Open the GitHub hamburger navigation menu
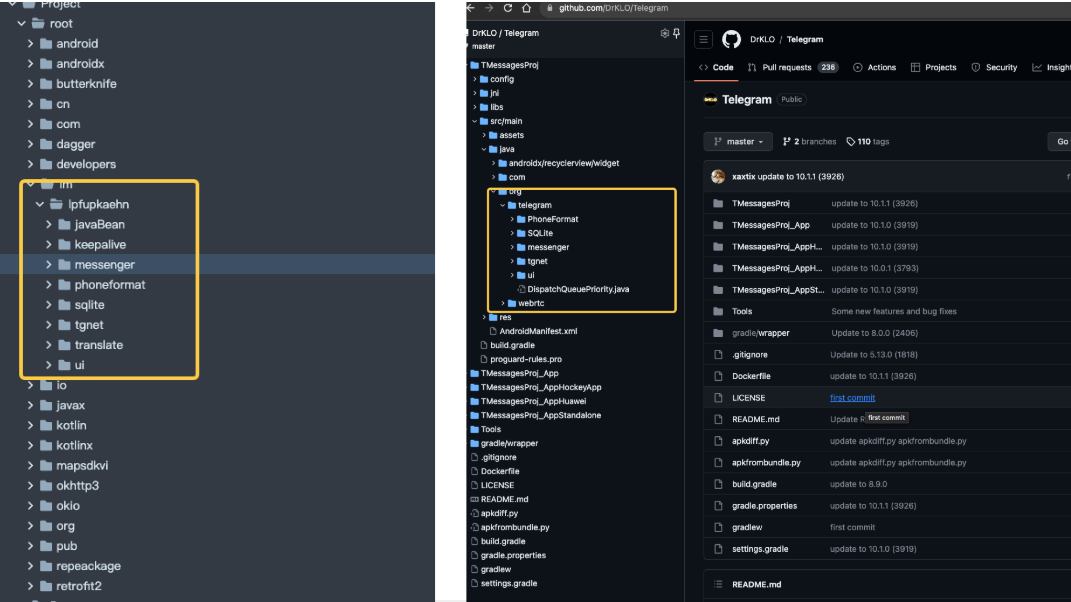1071x602 pixels. (x=704, y=40)
